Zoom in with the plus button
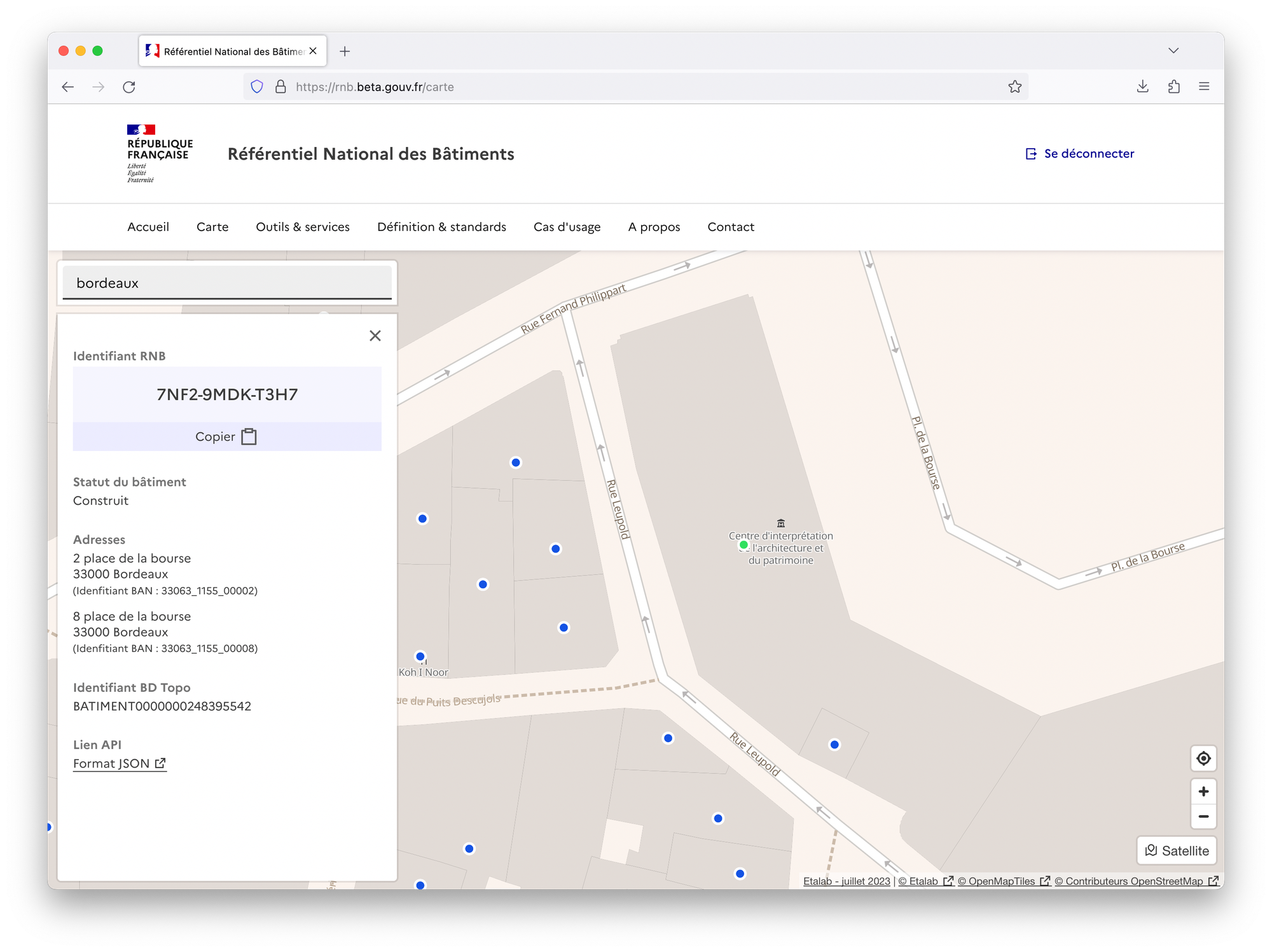This screenshot has width=1272, height=952. coord(1203,791)
